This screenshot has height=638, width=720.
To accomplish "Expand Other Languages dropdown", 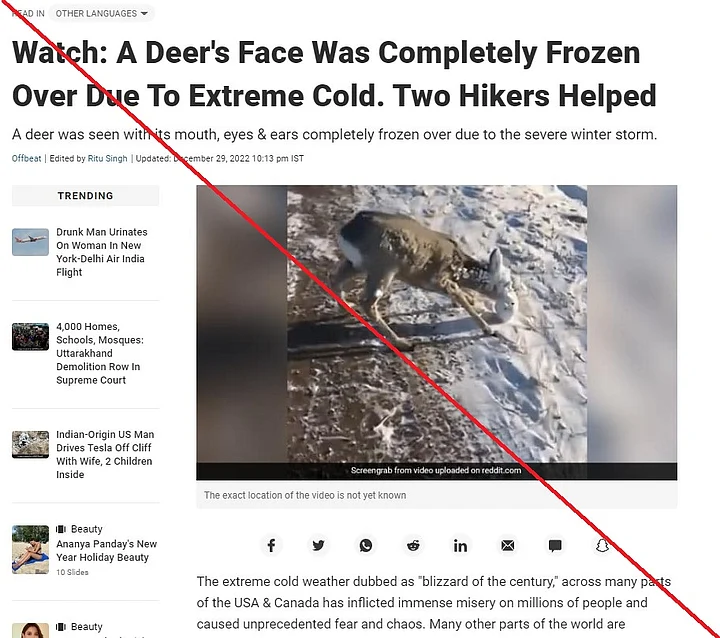I will [x=101, y=13].
